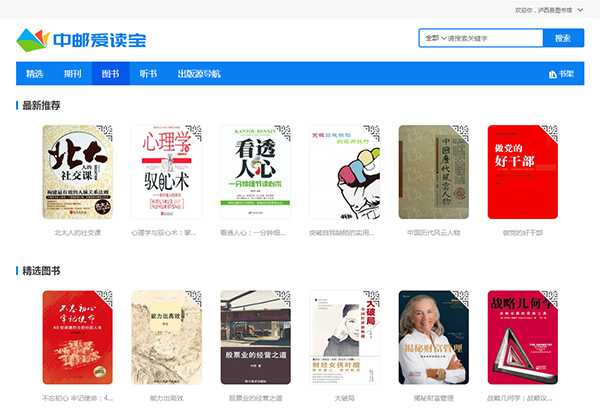The height and width of the screenshot is (419, 600).
Task: Open the 心理学与驭心术 book cover
Action: point(166,172)
